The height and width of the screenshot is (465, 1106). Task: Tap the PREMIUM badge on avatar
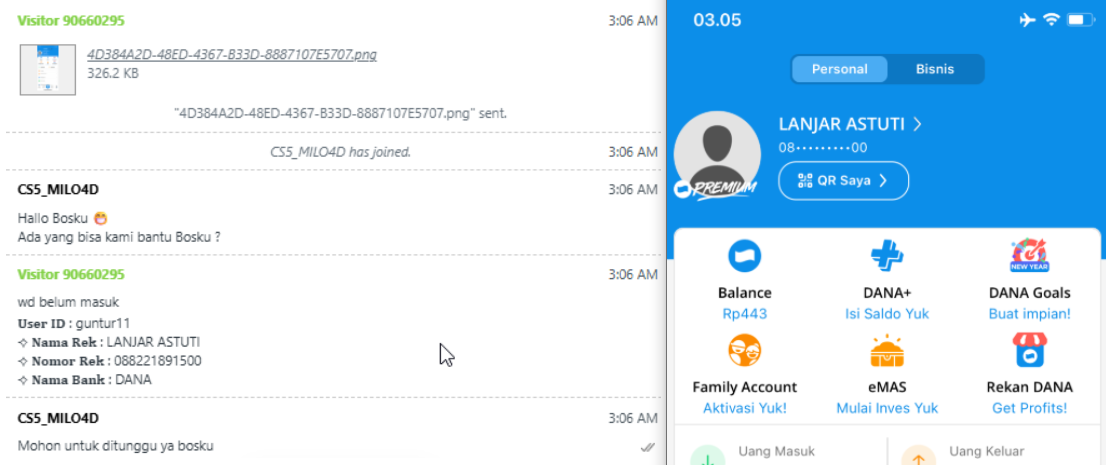pyautogui.click(x=715, y=189)
